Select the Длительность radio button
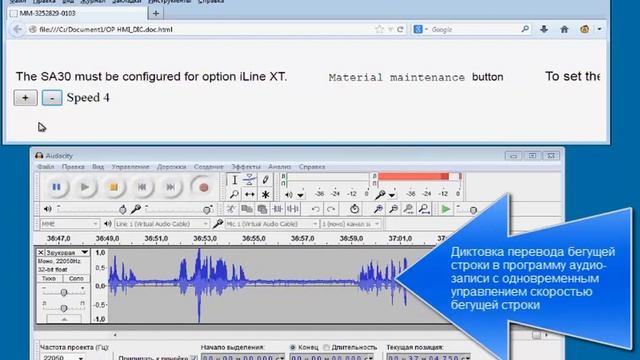Viewport: 640px width, 360px height. click(326, 347)
